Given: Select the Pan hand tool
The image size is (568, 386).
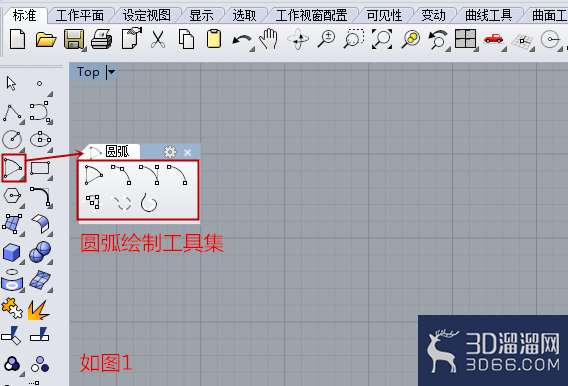Looking at the screenshot, I should pos(269,39).
